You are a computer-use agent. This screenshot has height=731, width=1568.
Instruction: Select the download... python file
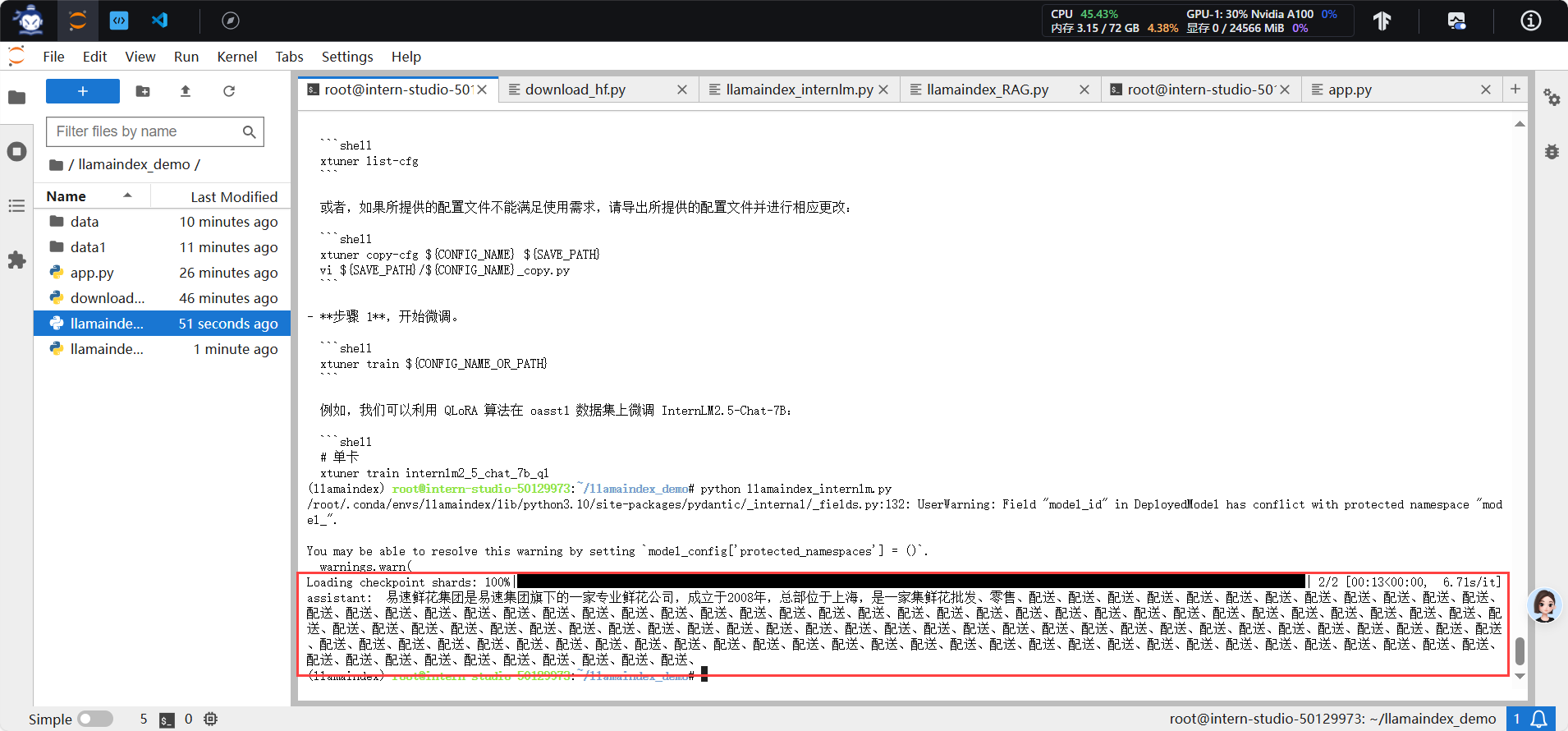[162, 298]
